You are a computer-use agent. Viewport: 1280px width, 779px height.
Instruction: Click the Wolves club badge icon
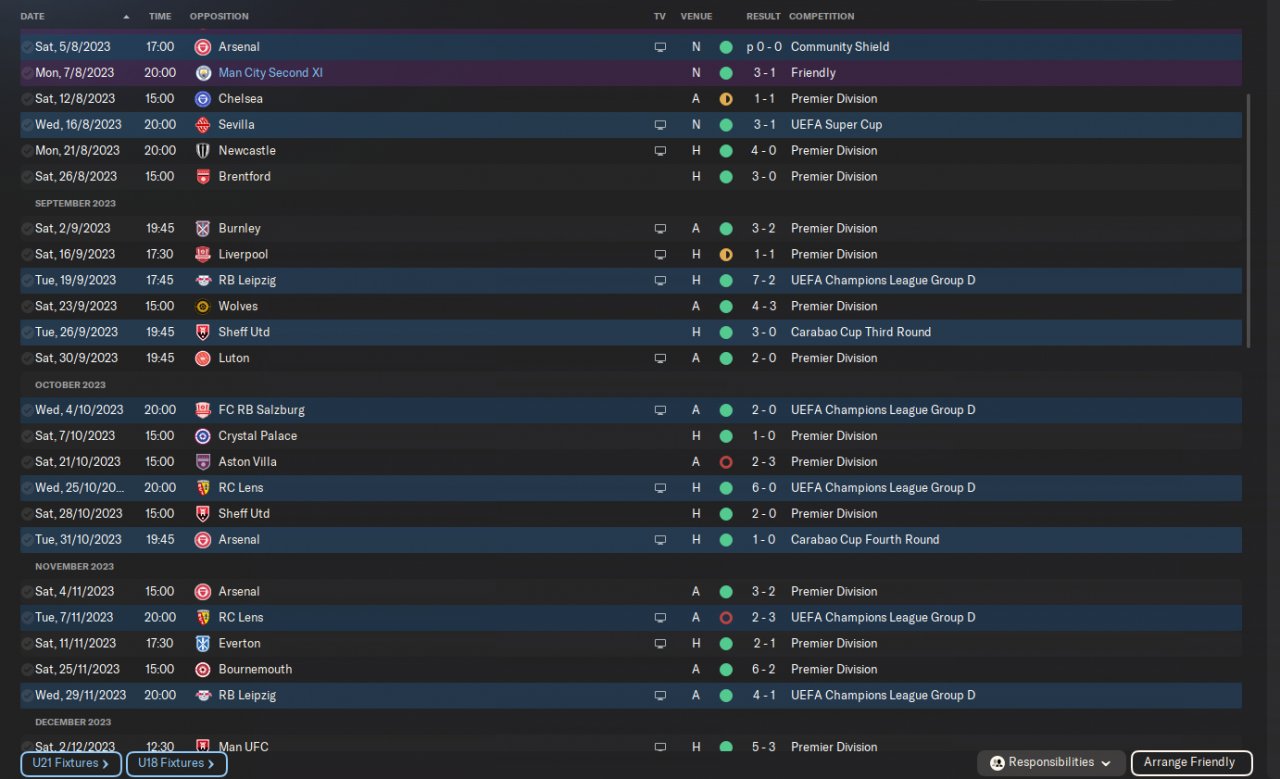(x=203, y=307)
